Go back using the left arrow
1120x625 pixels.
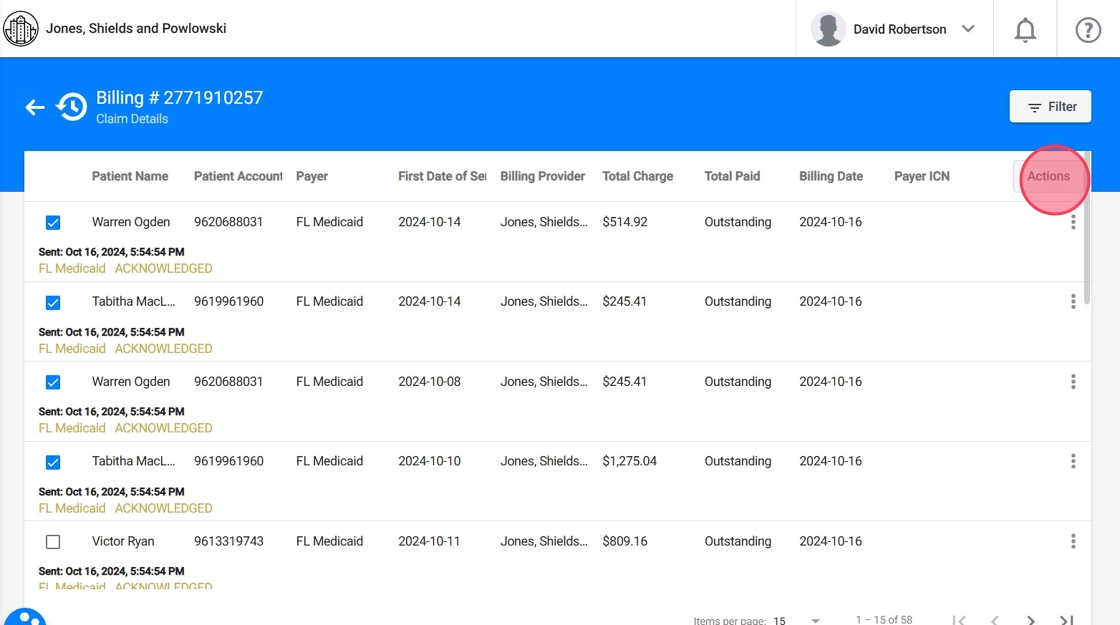[34, 107]
